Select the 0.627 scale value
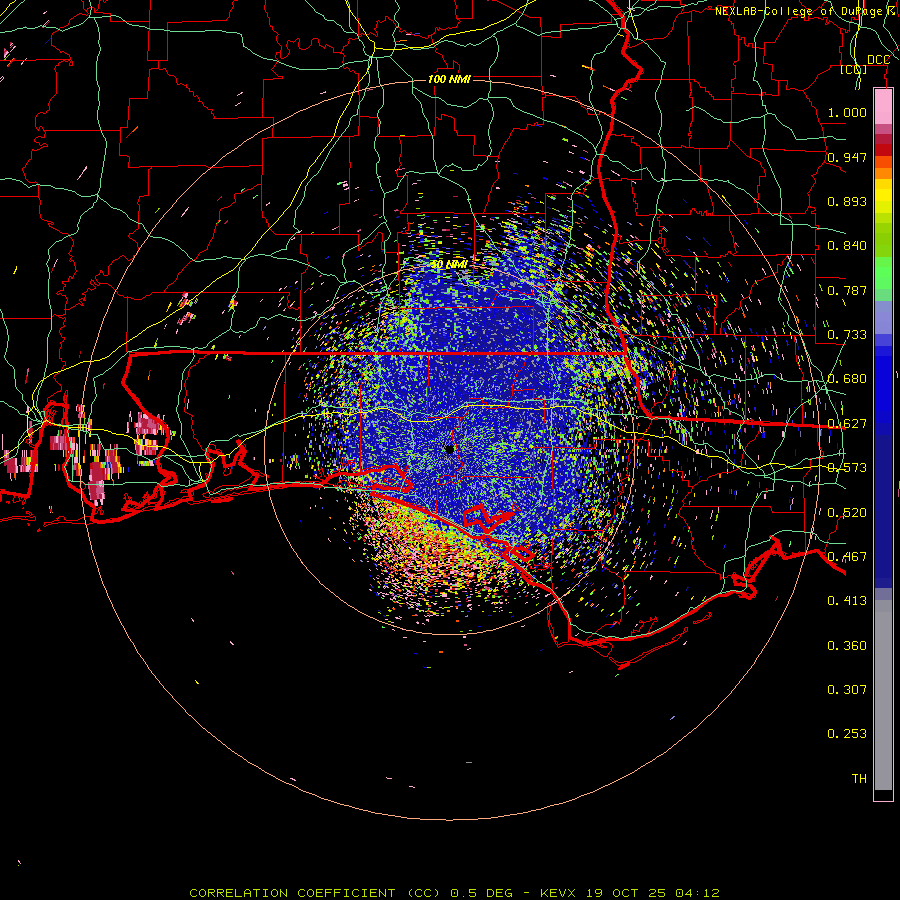Image resolution: width=900 pixels, height=900 pixels. (847, 424)
